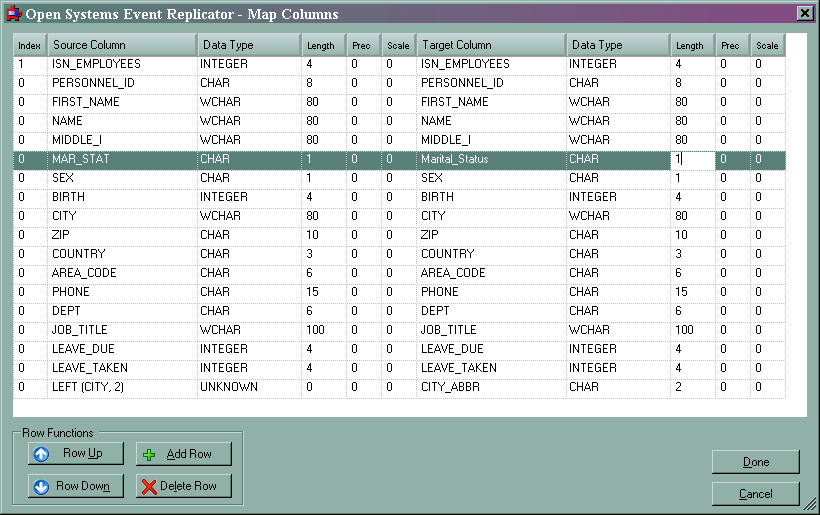Screen dimensions: 820x515
Task: Click the source Data Type column header
Action: pos(249,45)
